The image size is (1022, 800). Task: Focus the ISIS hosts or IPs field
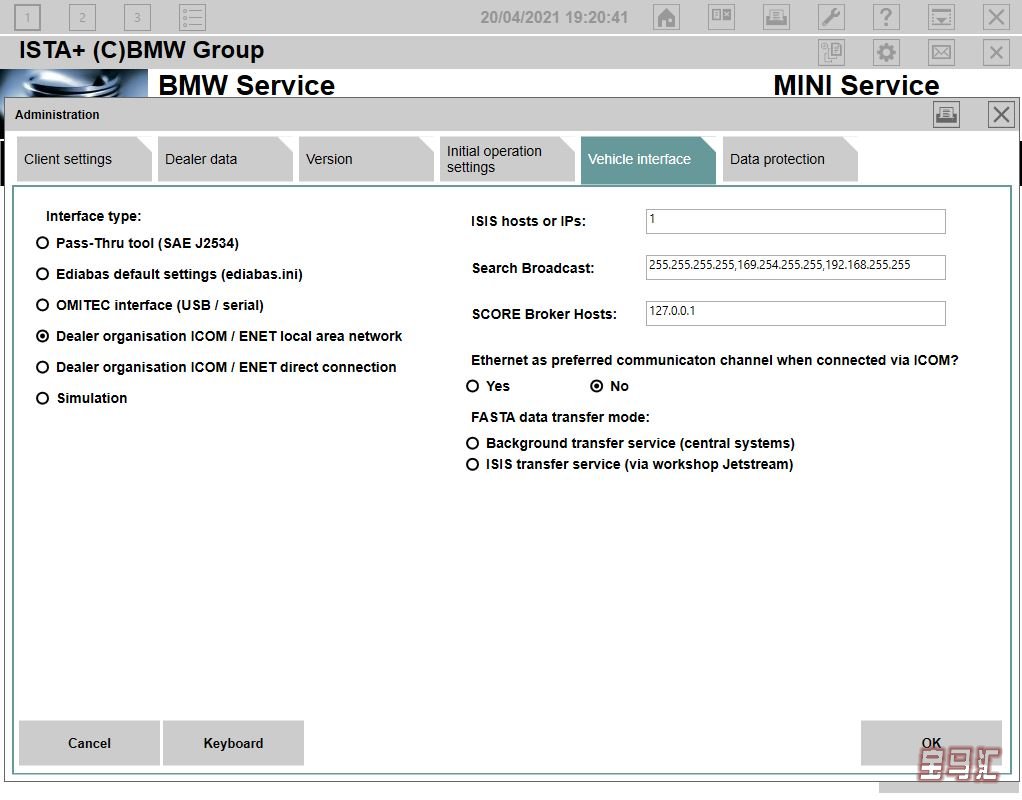[795, 221]
